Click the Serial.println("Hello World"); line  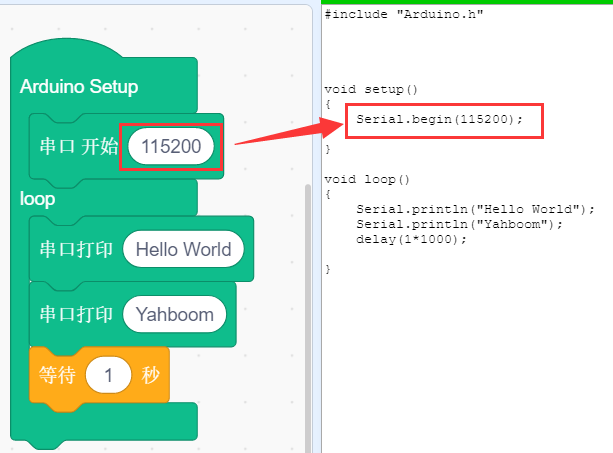[475, 209]
